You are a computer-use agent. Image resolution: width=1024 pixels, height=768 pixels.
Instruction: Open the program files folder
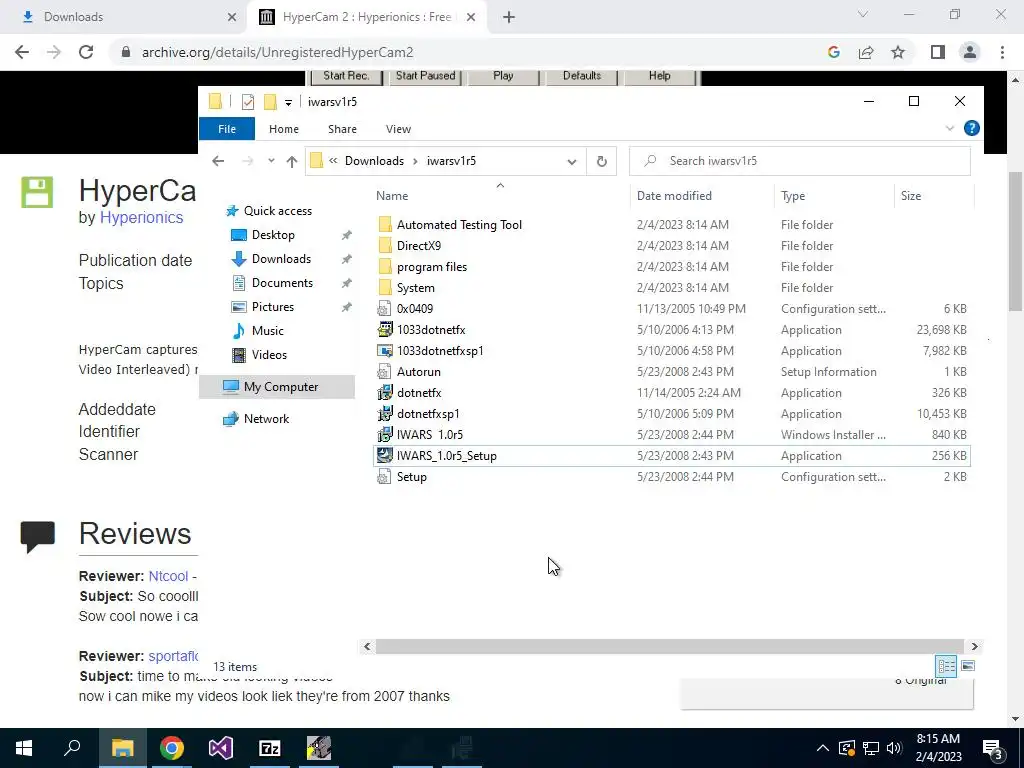click(x=432, y=266)
